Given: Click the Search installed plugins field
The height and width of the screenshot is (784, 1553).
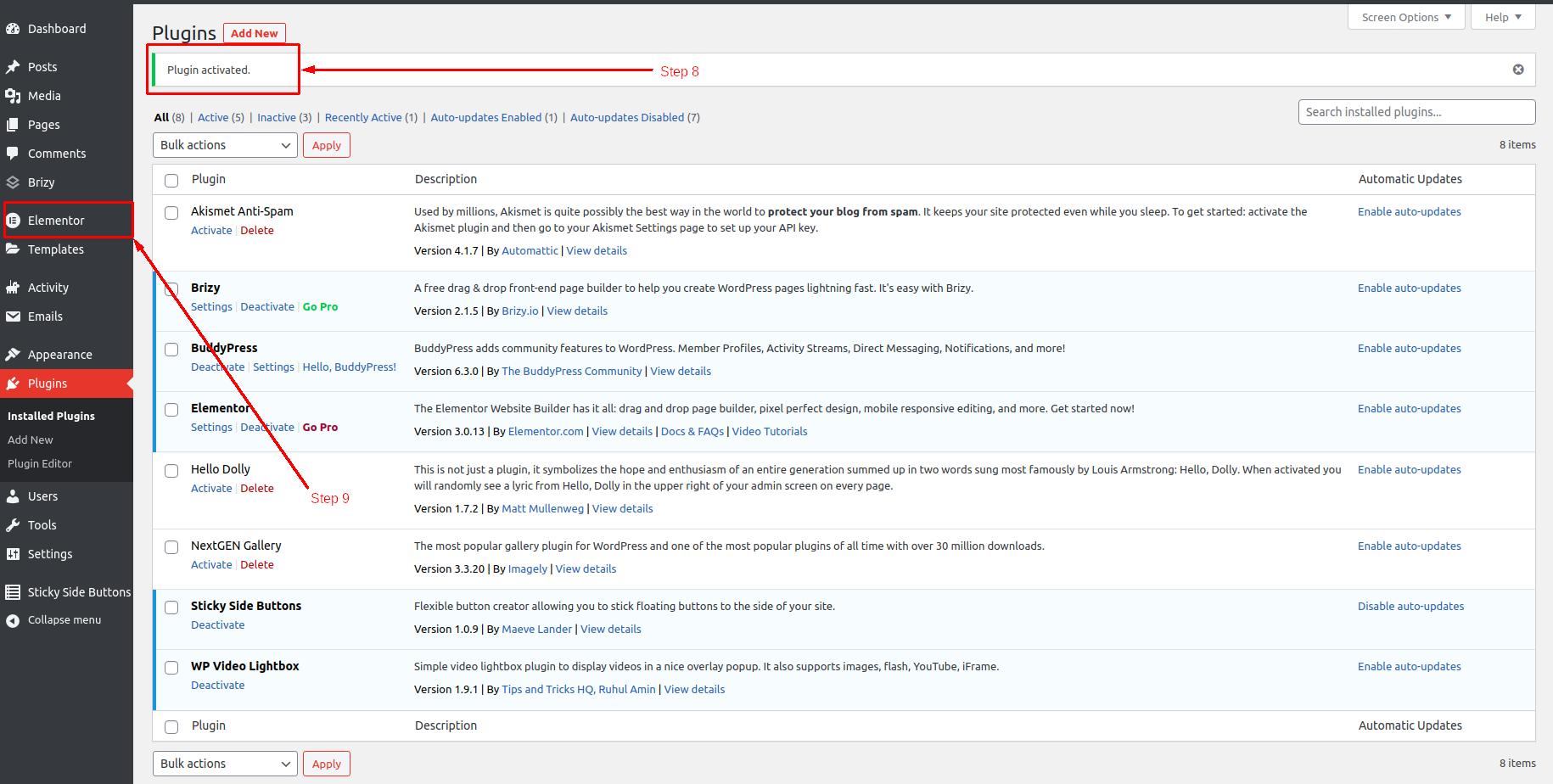Looking at the screenshot, I should tap(1416, 112).
